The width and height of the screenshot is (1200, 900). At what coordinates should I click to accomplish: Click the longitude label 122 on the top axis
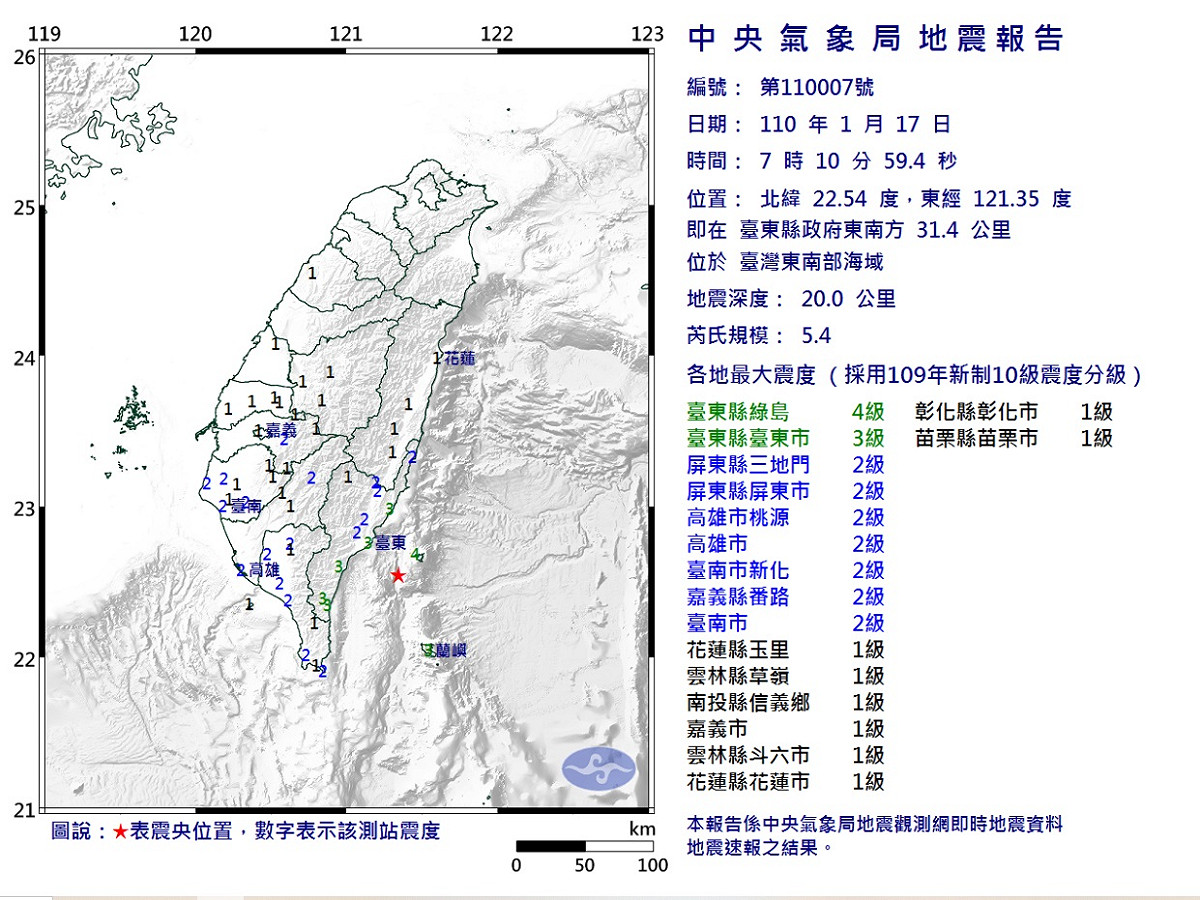(x=497, y=33)
